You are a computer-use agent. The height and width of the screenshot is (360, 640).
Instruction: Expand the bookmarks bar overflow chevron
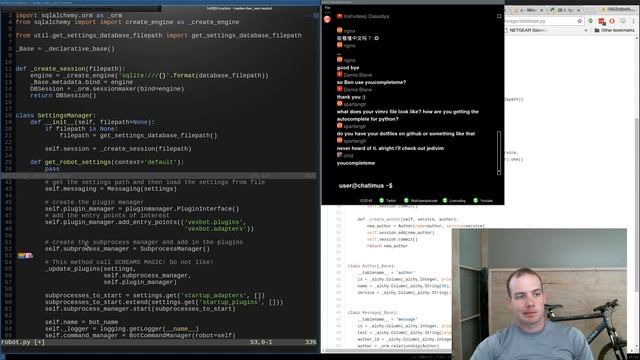tap(586, 30)
